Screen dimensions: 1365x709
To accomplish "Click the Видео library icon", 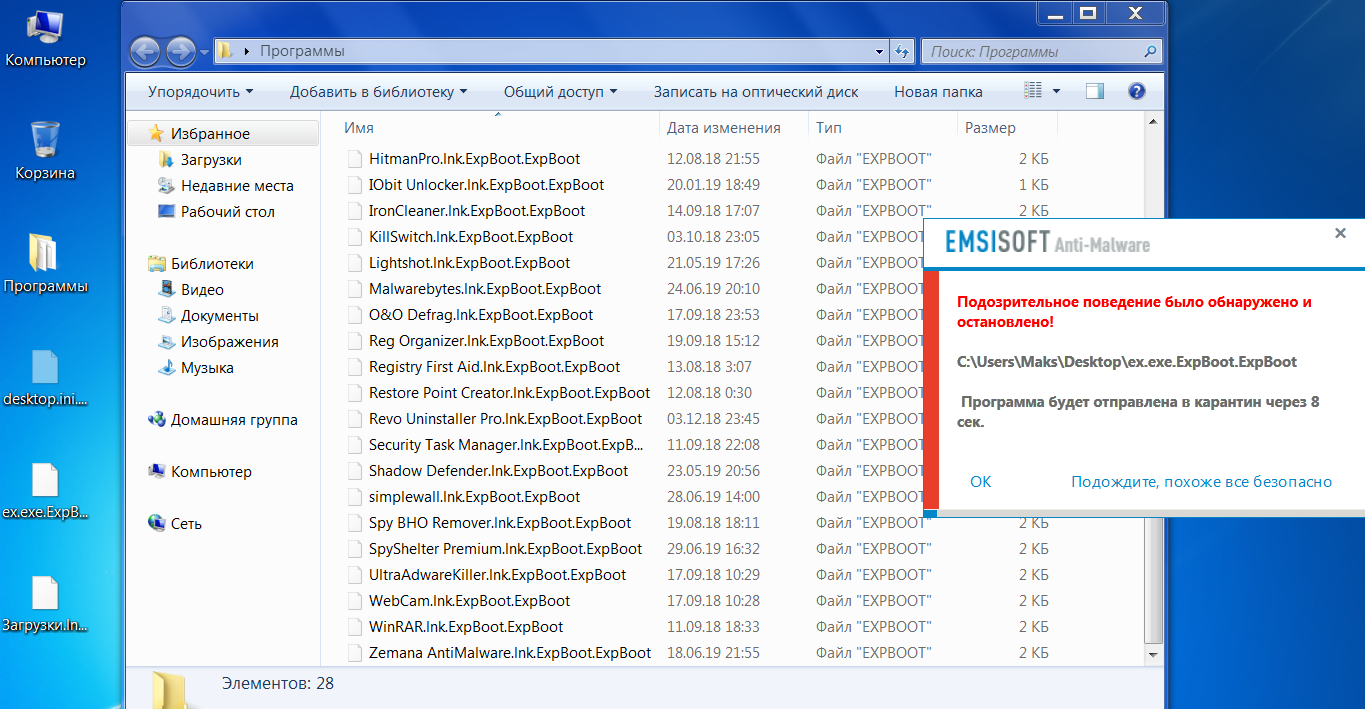I will pyautogui.click(x=166, y=290).
